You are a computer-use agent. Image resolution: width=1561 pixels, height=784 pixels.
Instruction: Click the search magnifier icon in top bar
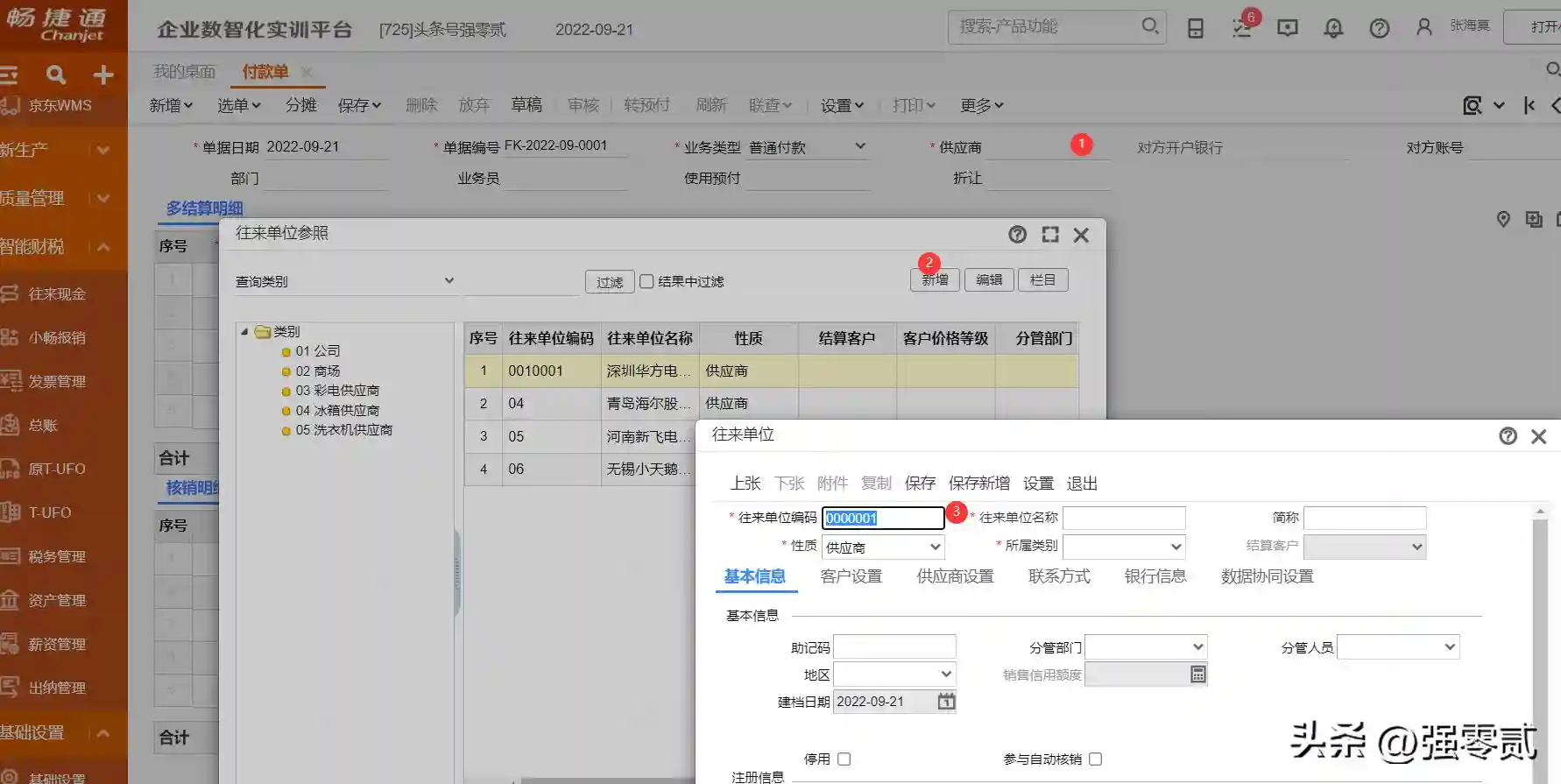tap(1149, 26)
